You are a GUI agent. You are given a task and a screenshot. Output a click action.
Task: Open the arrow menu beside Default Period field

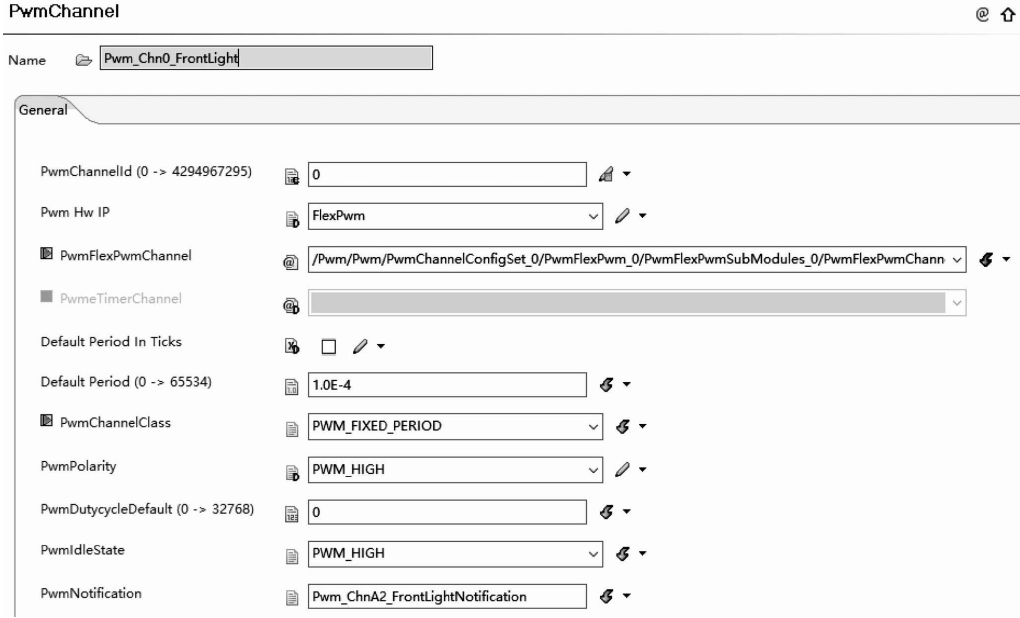click(x=626, y=384)
